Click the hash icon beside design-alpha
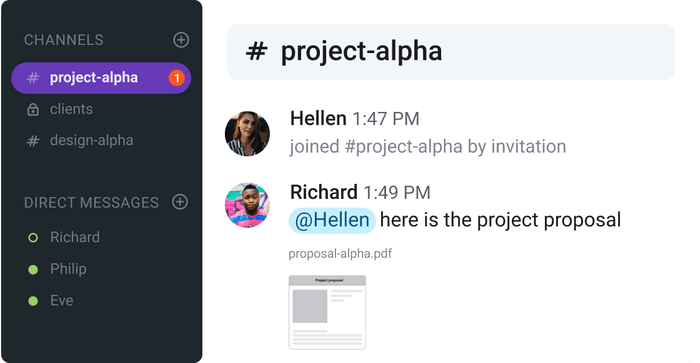This screenshot has width=700, height=363. click(x=33, y=141)
